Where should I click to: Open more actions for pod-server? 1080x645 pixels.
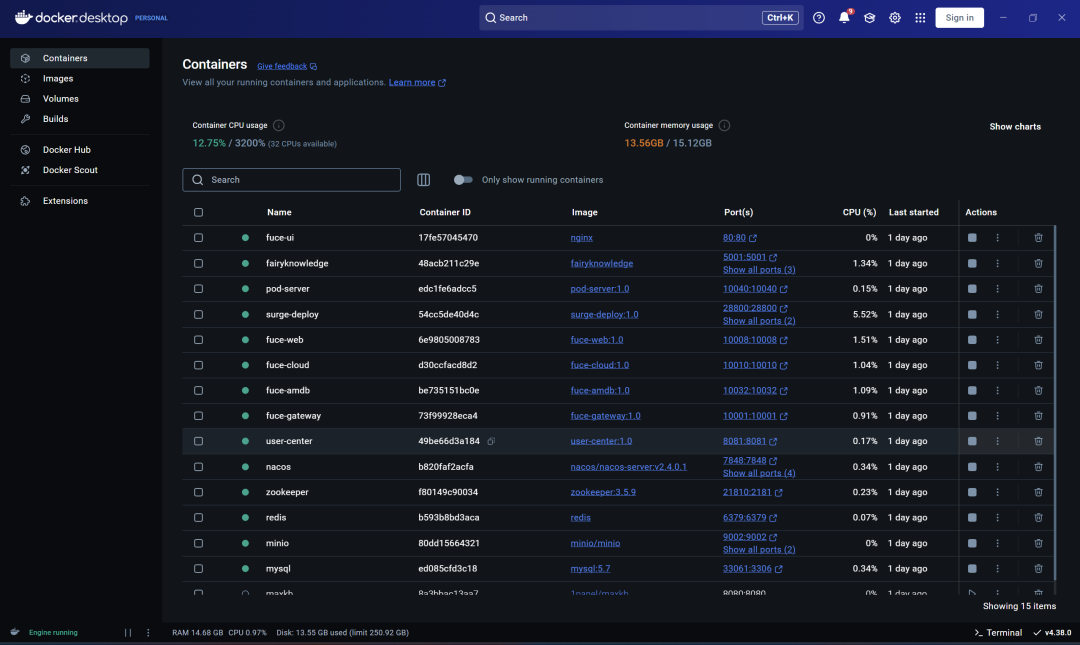pos(997,289)
